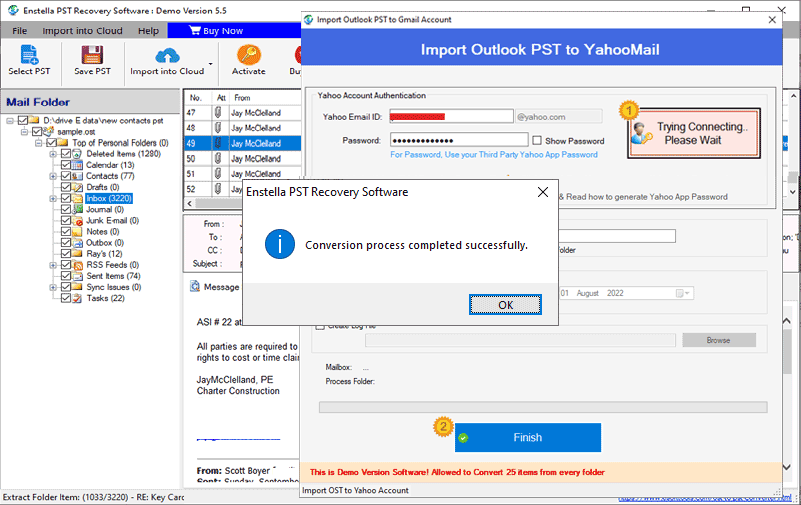Expand the Deleted Items tree node
Screen dimensions: 801x505
tap(53, 154)
